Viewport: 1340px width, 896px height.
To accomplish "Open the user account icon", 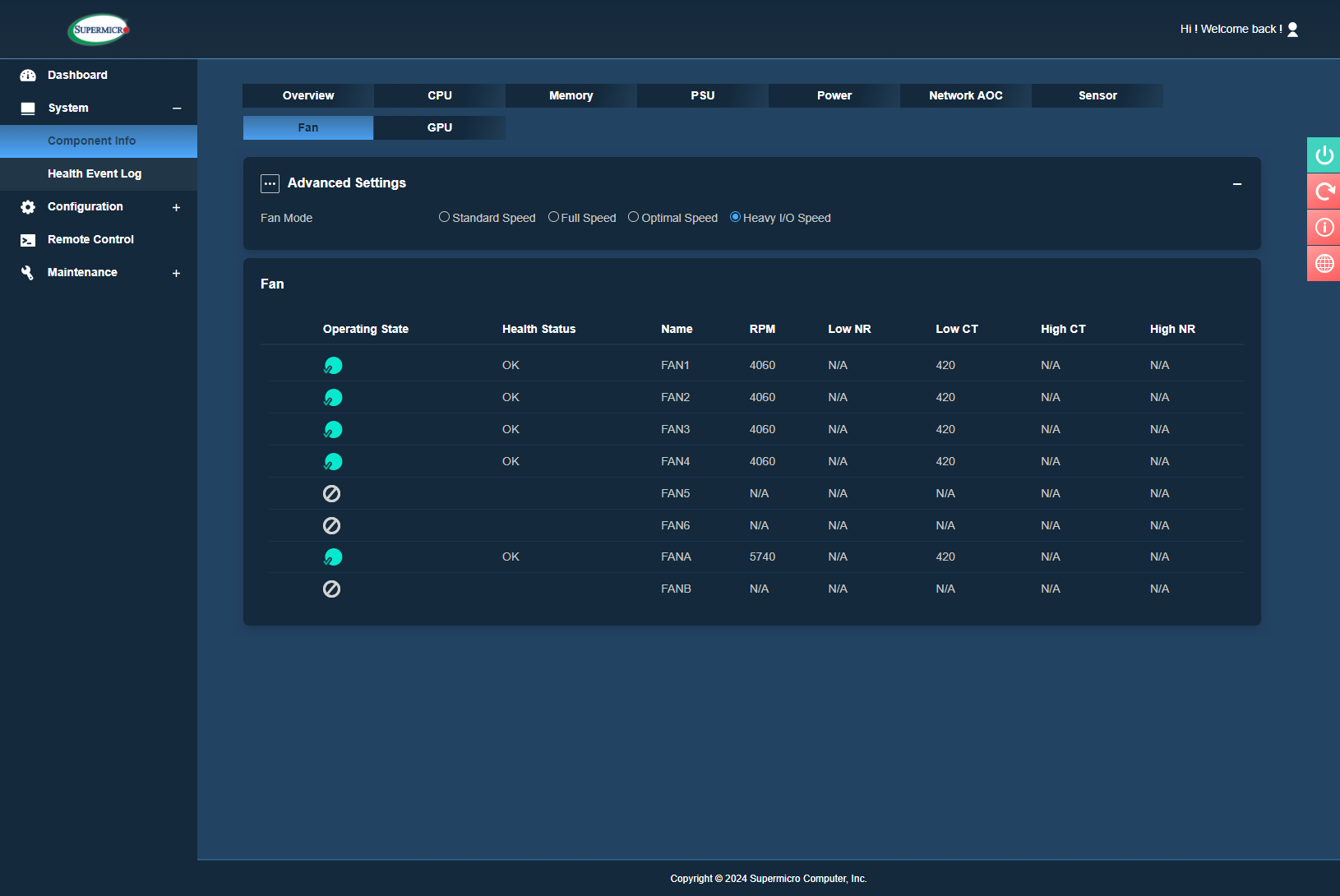I will 1292,30.
